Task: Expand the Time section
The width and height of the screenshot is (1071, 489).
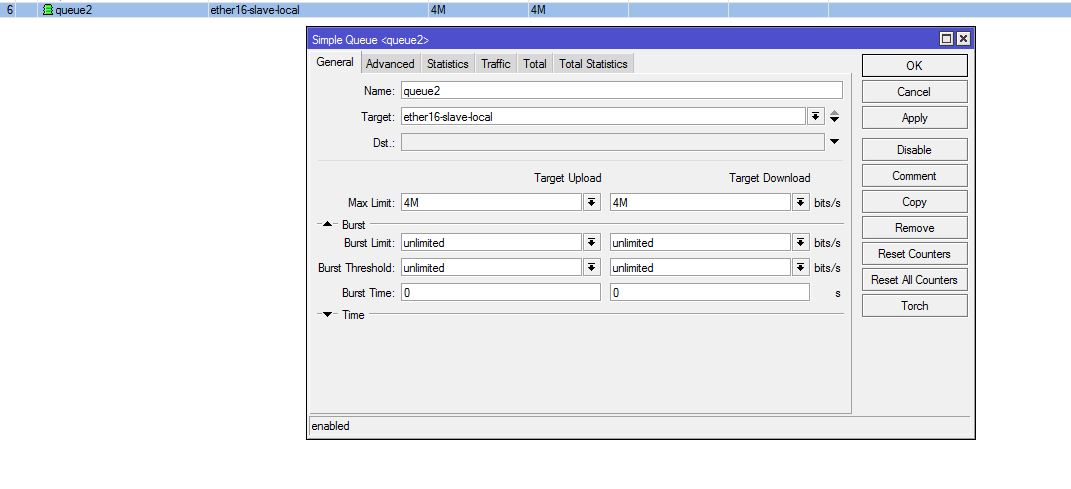Action: [327, 315]
